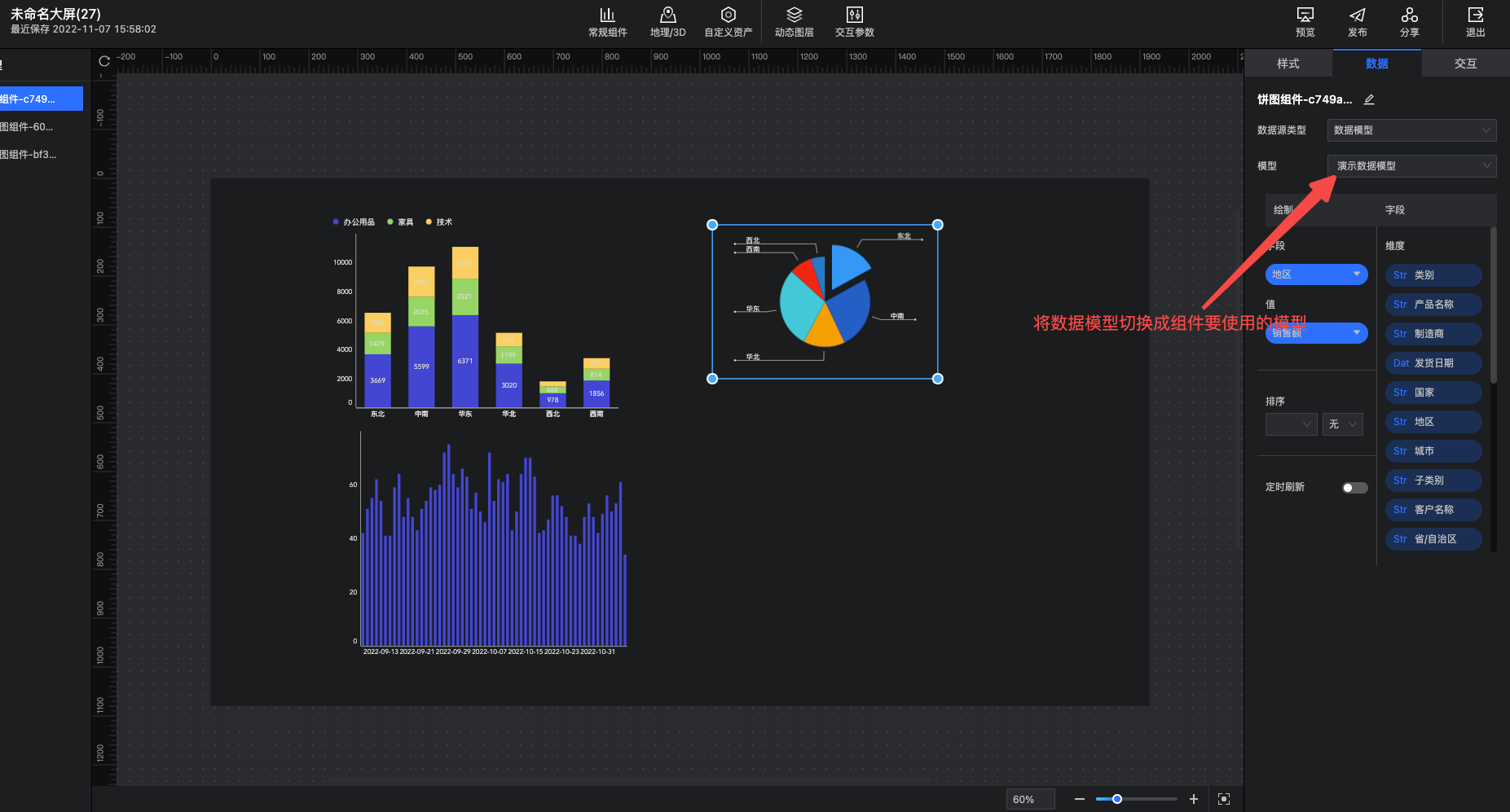Screen dimensions: 1510x812
Task: Click the zoom in plus button
Action: click(1193, 799)
